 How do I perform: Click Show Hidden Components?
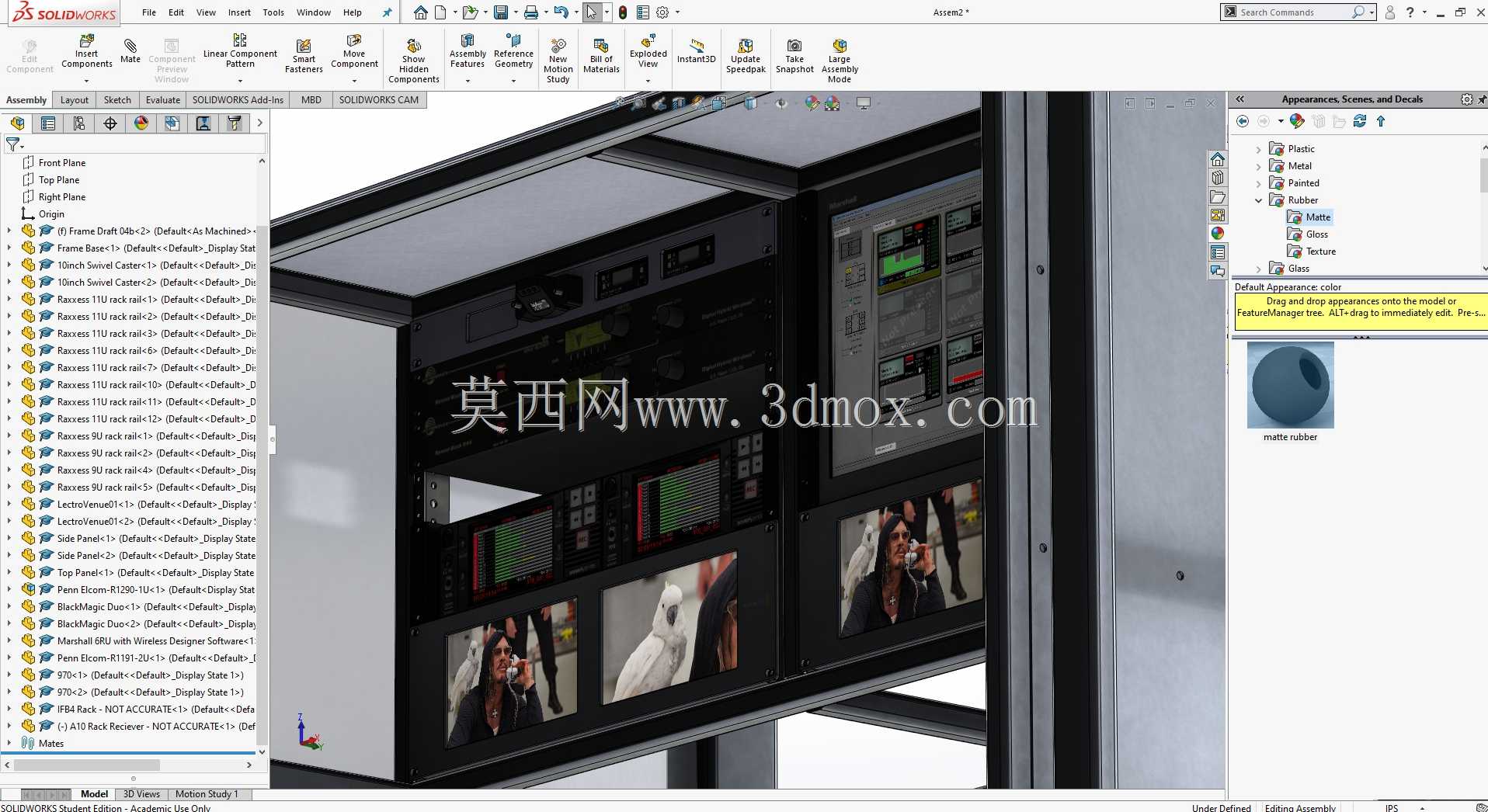[414, 61]
